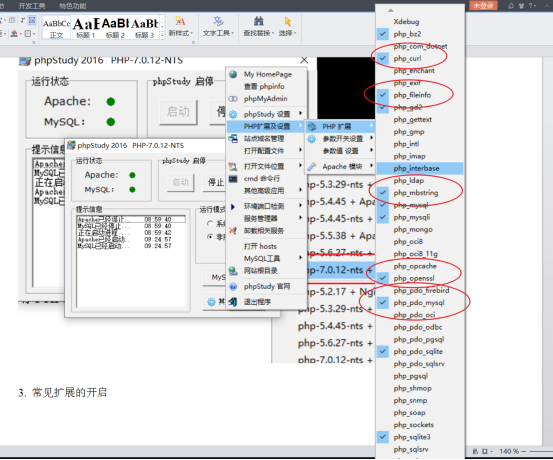The image size is (553, 460).
Task: Click the 文字工具 text tool icon
Action: [218, 21]
